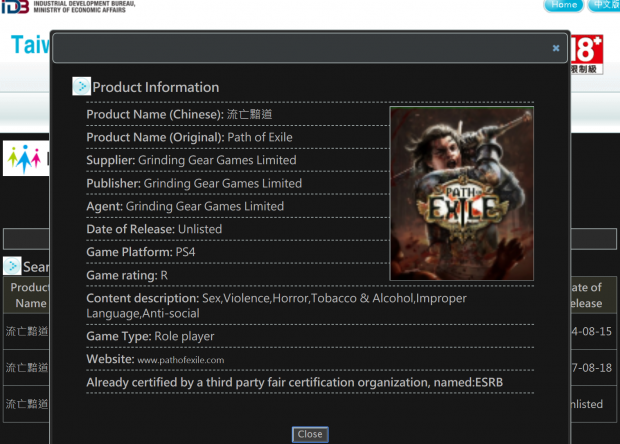Select the 'Supplier: Grinding Gear Games Limited' row

(191, 160)
